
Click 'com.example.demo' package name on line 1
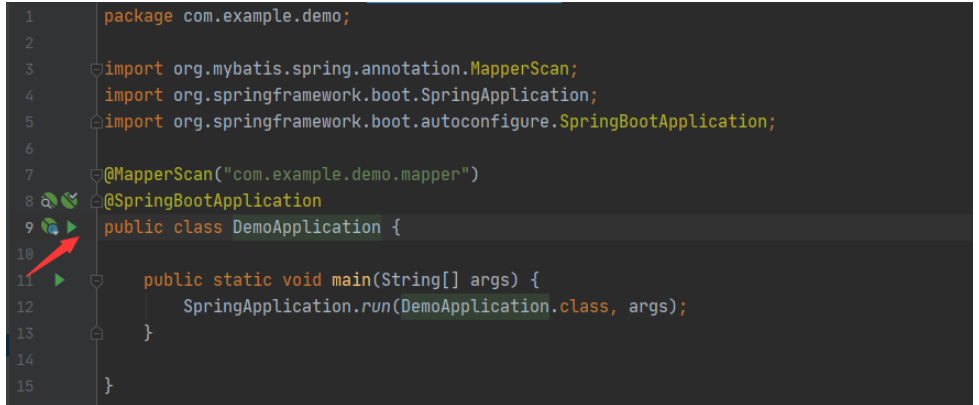pos(262,16)
